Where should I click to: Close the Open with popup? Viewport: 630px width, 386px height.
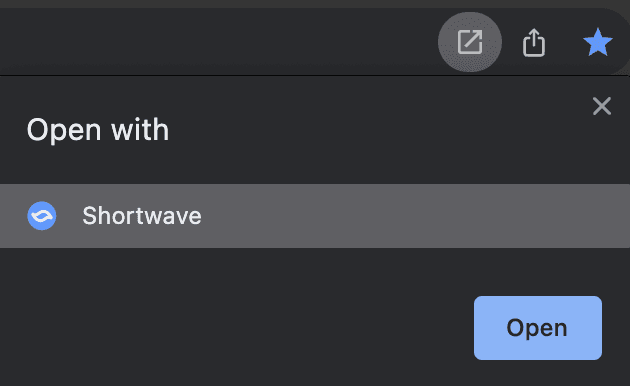pos(601,106)
